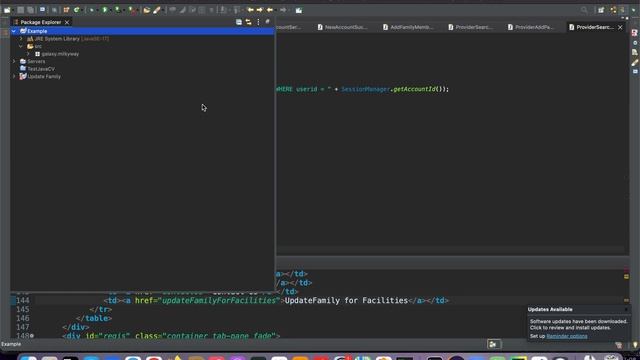Close the Updates Available popup
Screen dimensions: 640x360
(x=626, y=309)
